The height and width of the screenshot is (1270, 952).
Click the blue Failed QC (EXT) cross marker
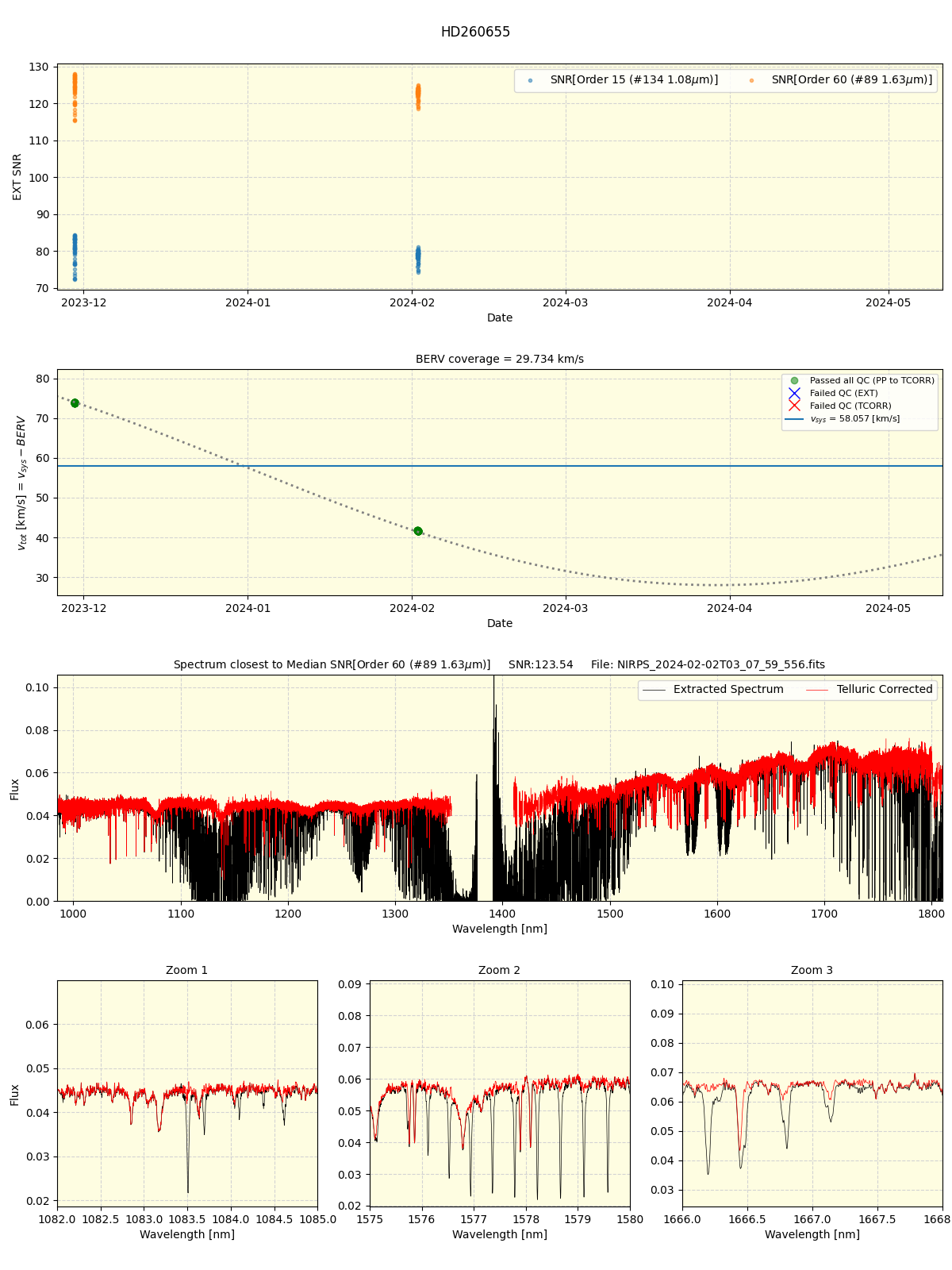click(794, 394)
